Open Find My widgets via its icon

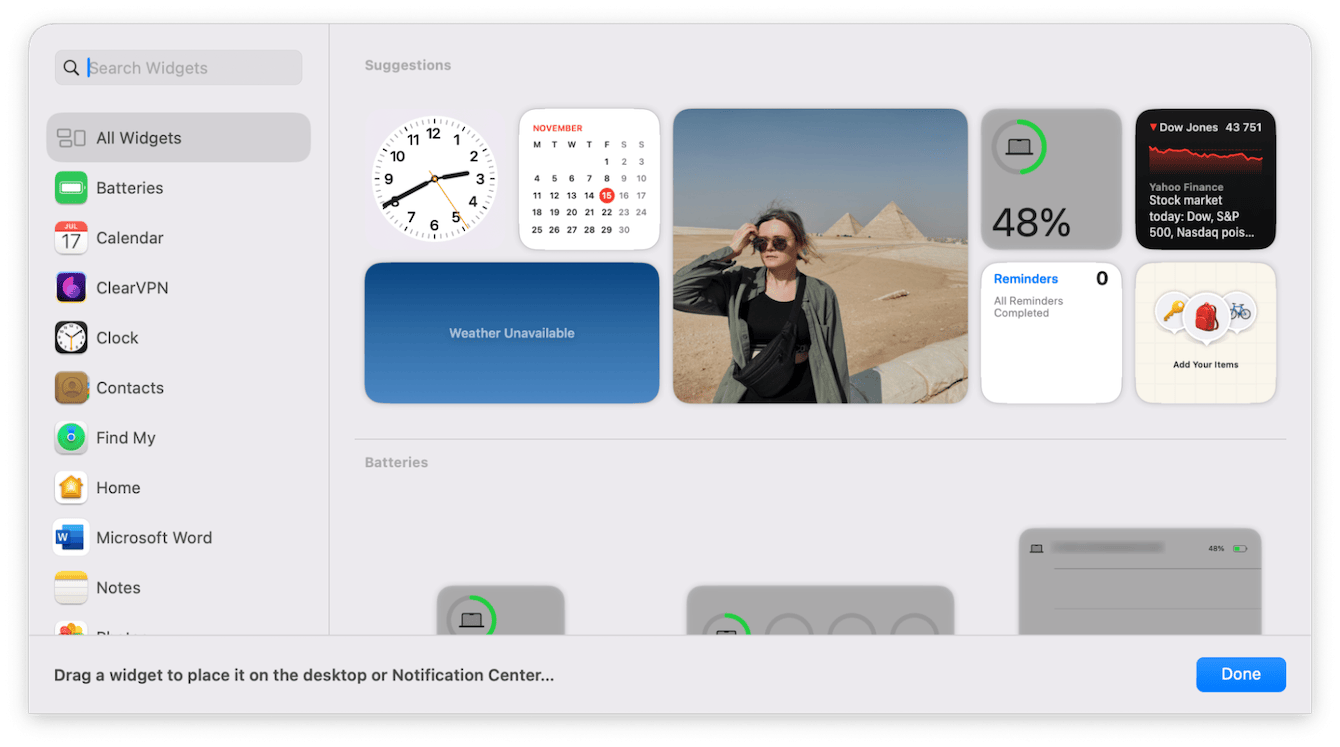click(71, 438)
